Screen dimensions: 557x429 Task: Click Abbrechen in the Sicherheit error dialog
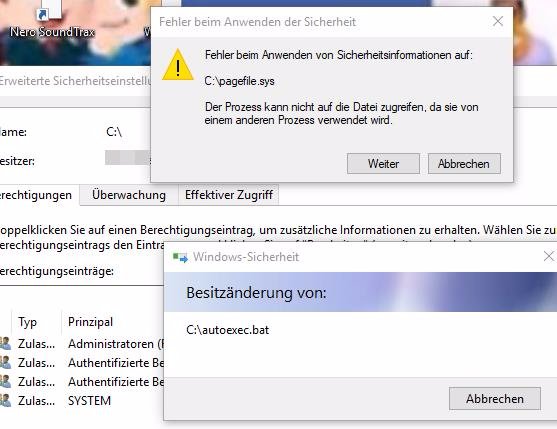pos(464,164)
